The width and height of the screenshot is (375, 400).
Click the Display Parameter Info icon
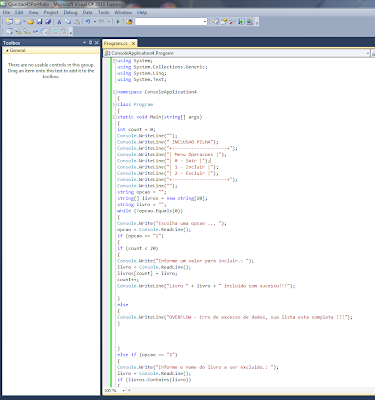click(18, 31)
